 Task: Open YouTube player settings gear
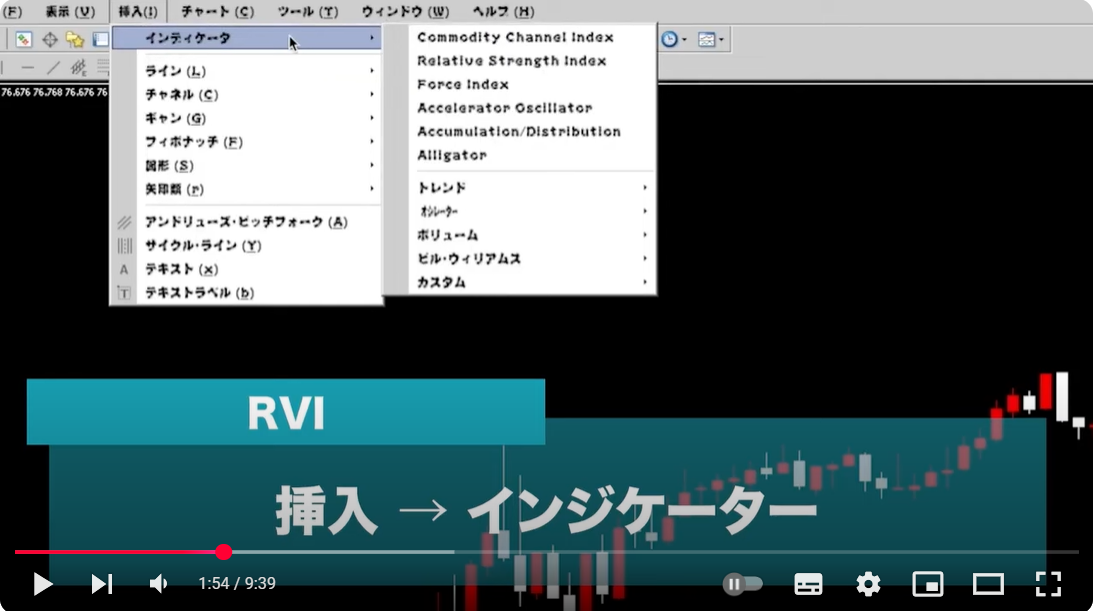pos(868,584)
